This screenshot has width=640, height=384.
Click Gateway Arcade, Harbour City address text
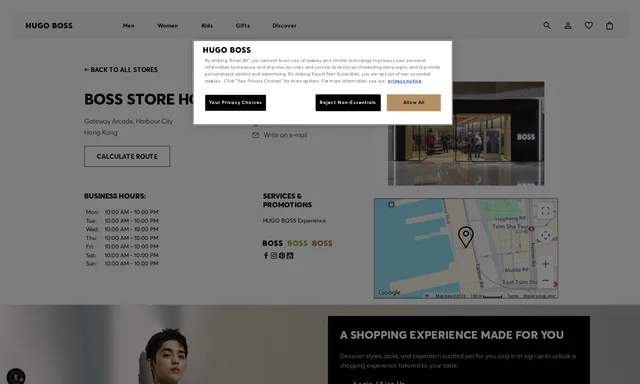(129, 121)
